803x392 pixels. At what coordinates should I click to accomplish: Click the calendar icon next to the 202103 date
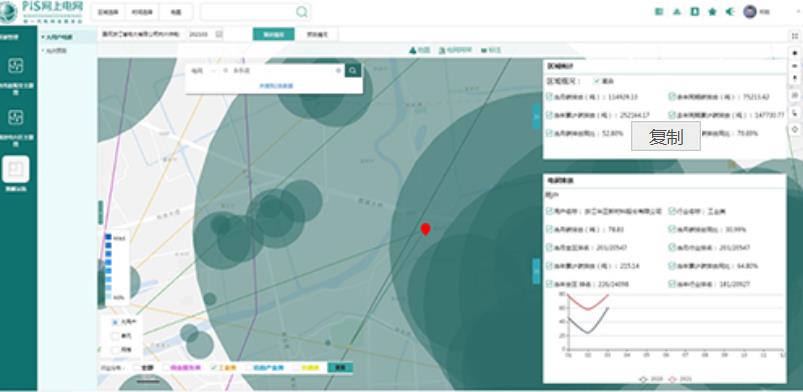click(219, 34)
